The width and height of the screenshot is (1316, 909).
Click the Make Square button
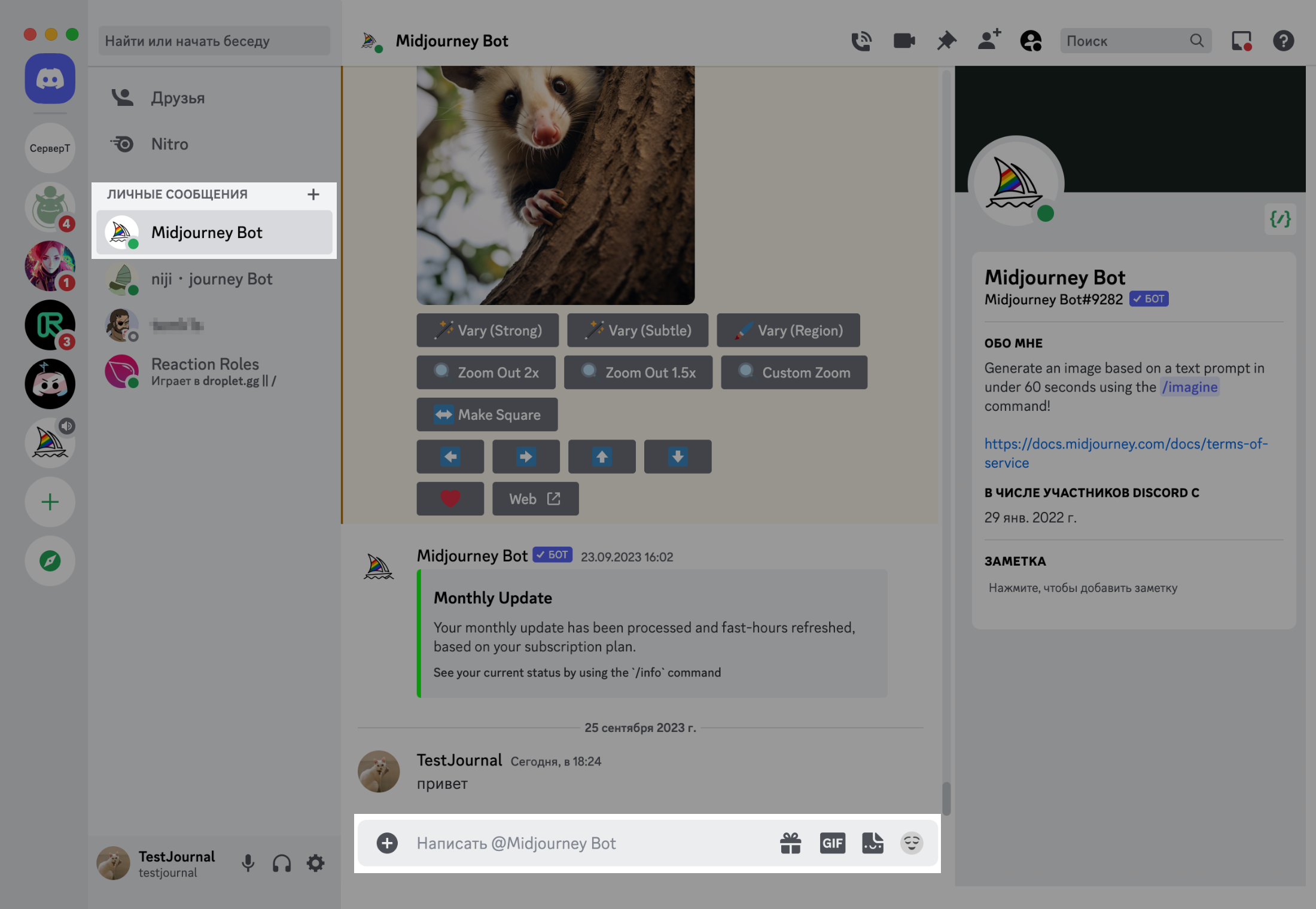(x=488, y=414)
